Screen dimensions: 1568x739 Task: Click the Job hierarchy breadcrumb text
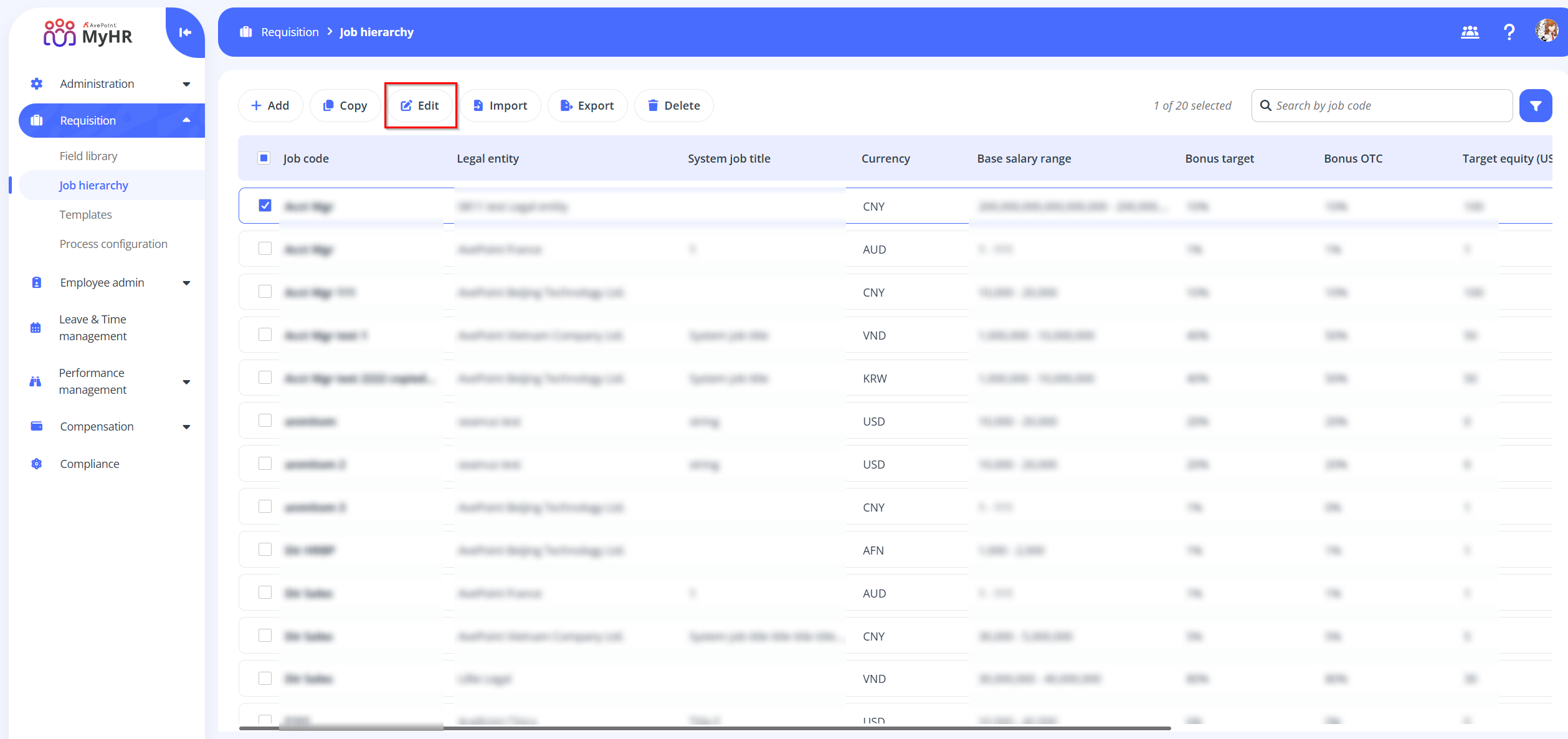376,32
